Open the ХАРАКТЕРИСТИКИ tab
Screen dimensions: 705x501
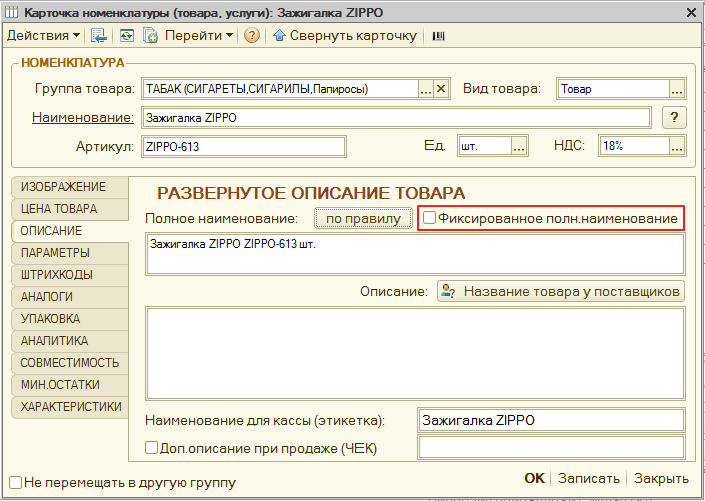[70, 407]
